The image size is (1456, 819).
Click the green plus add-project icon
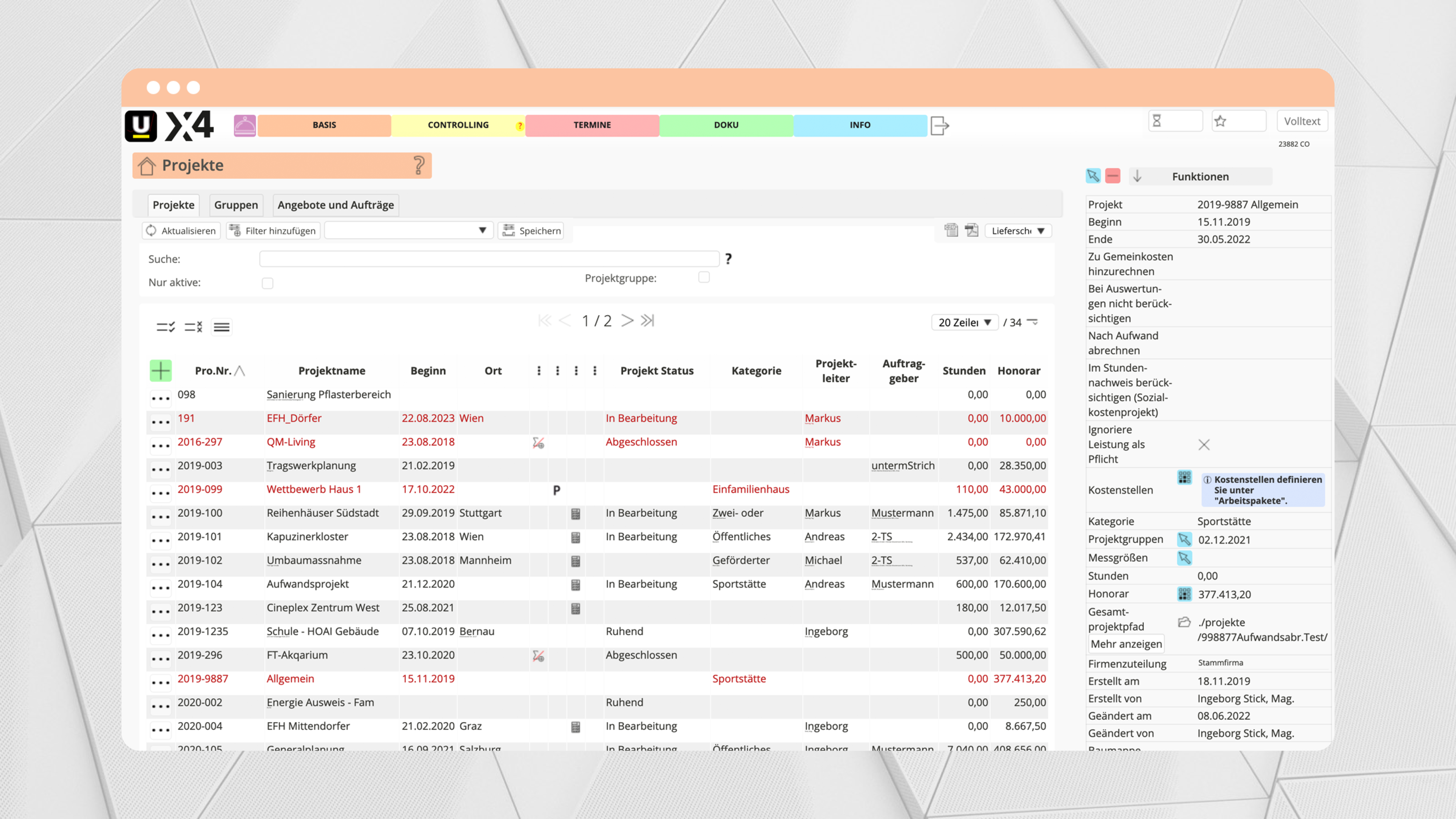pos(161,370)
